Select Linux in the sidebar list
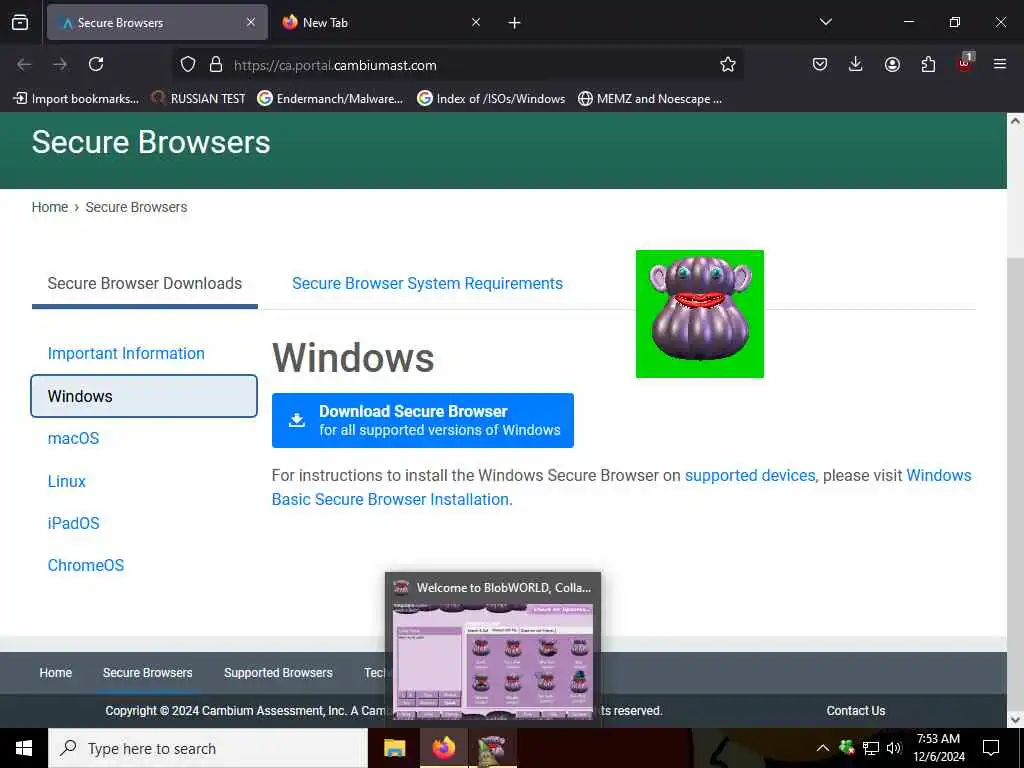Image resolution: width=1024 pixels, height=768 pixels. tap(67, 481)
